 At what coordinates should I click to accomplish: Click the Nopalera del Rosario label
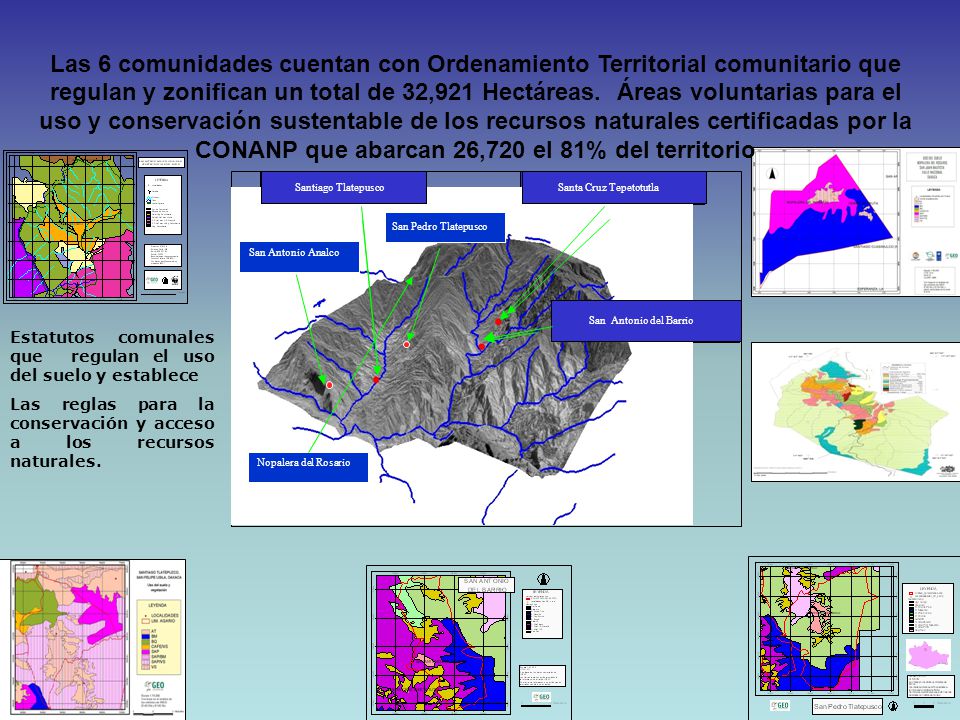click(308, 467)
